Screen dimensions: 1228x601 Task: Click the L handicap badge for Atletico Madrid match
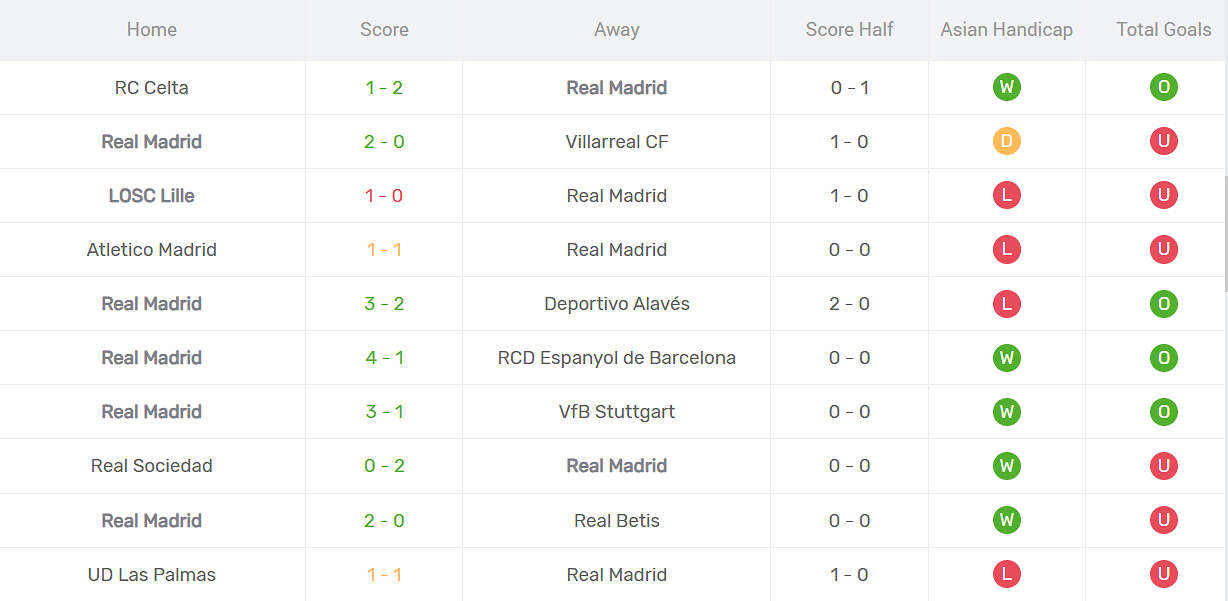[1006, 249]
